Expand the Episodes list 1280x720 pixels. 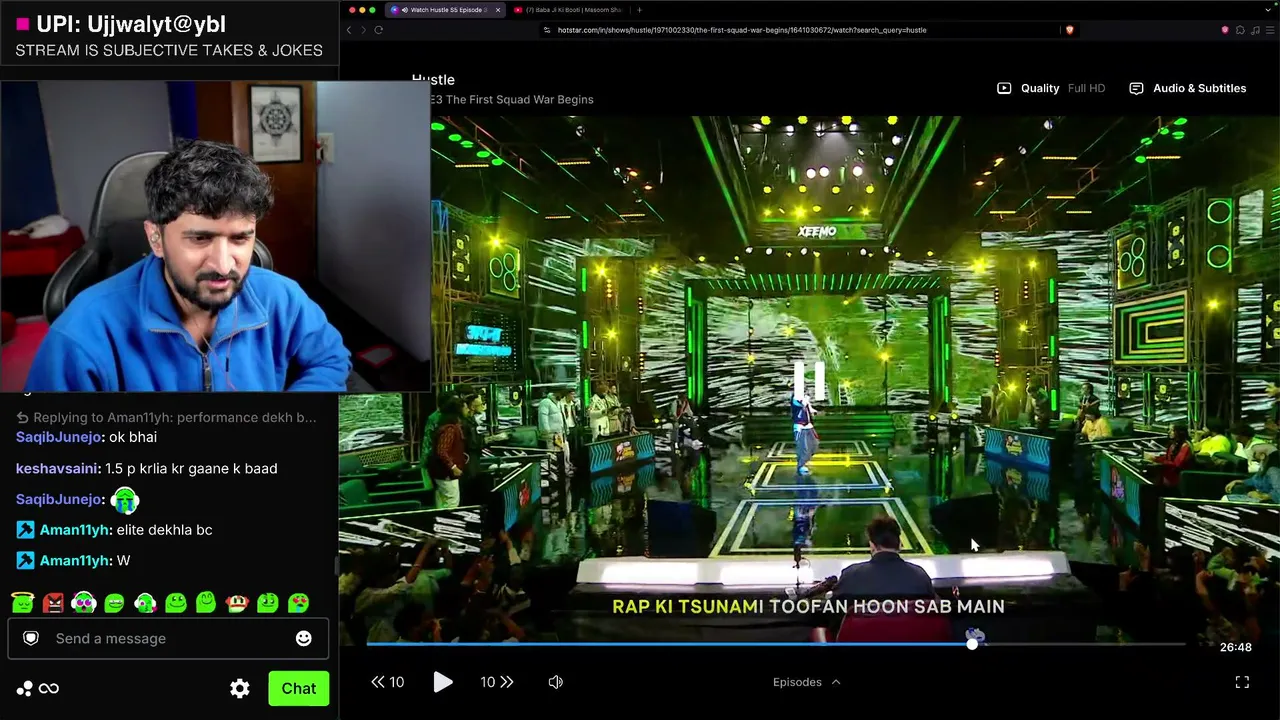(806, 682)
